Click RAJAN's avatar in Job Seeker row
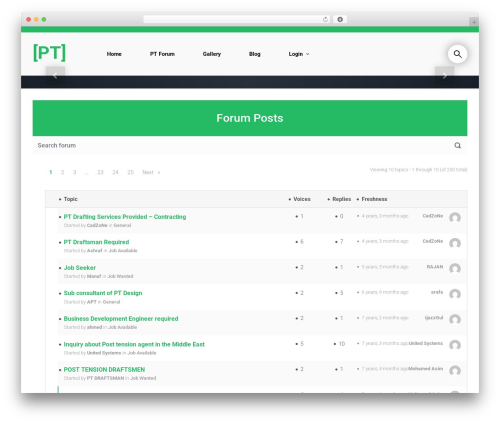The width and height of the screenshot is (500, 423). click(455, 269)
